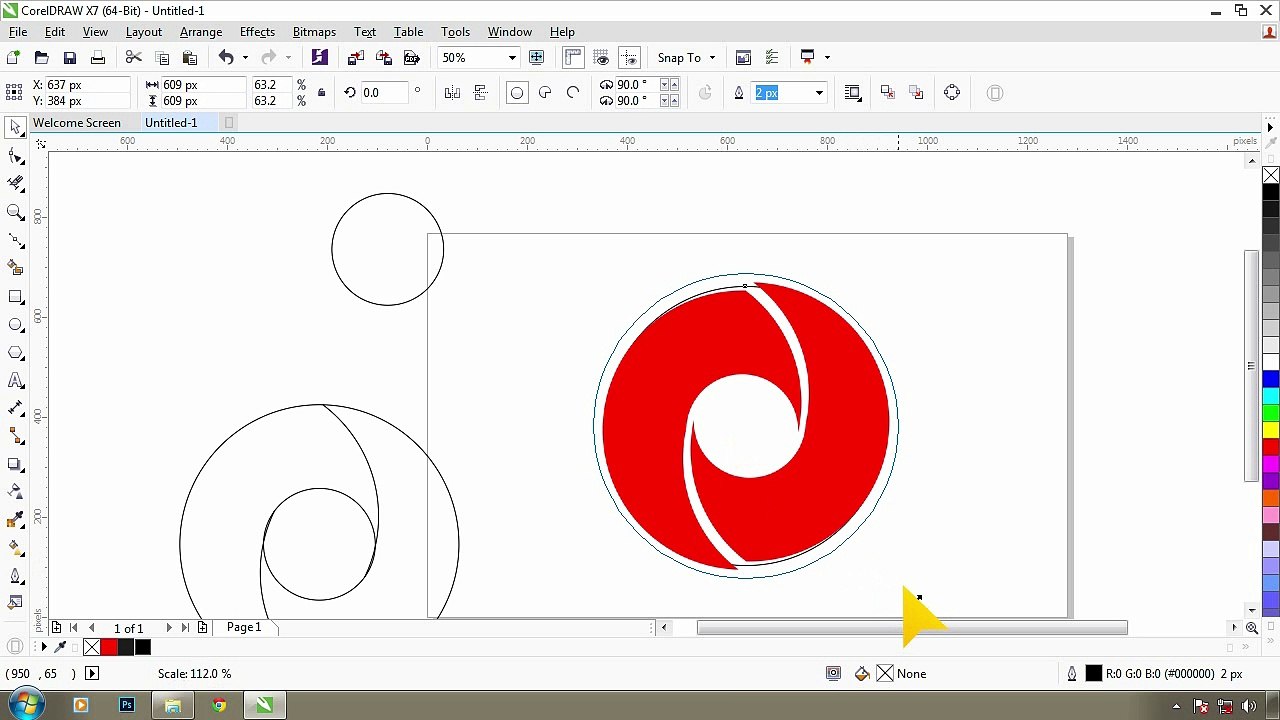Select the Shape tool in toolbox
The image size is (1280, 720).
tap(16, 156)
